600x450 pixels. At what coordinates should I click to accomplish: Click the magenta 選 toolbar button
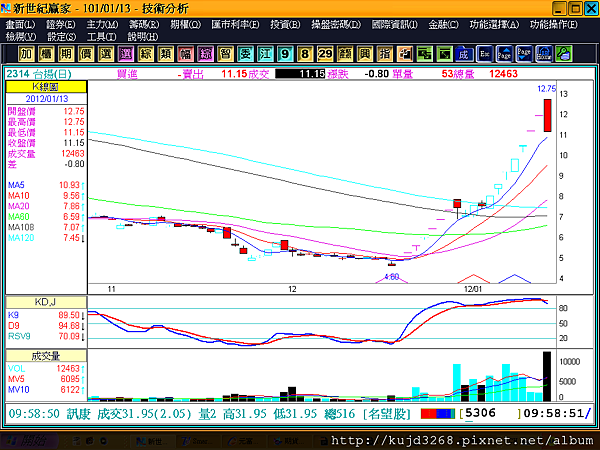[x=126, y=54]
